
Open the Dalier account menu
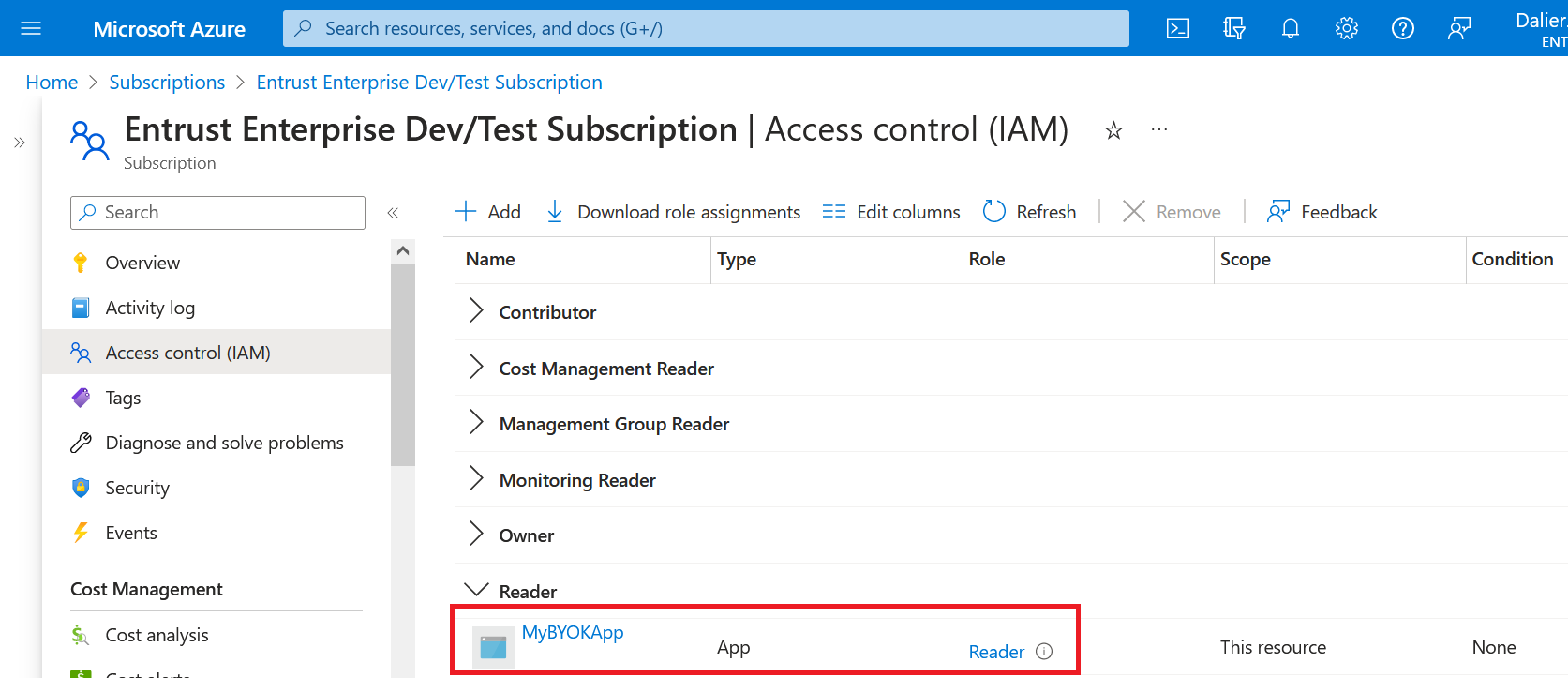click(x=1541, y=29)
